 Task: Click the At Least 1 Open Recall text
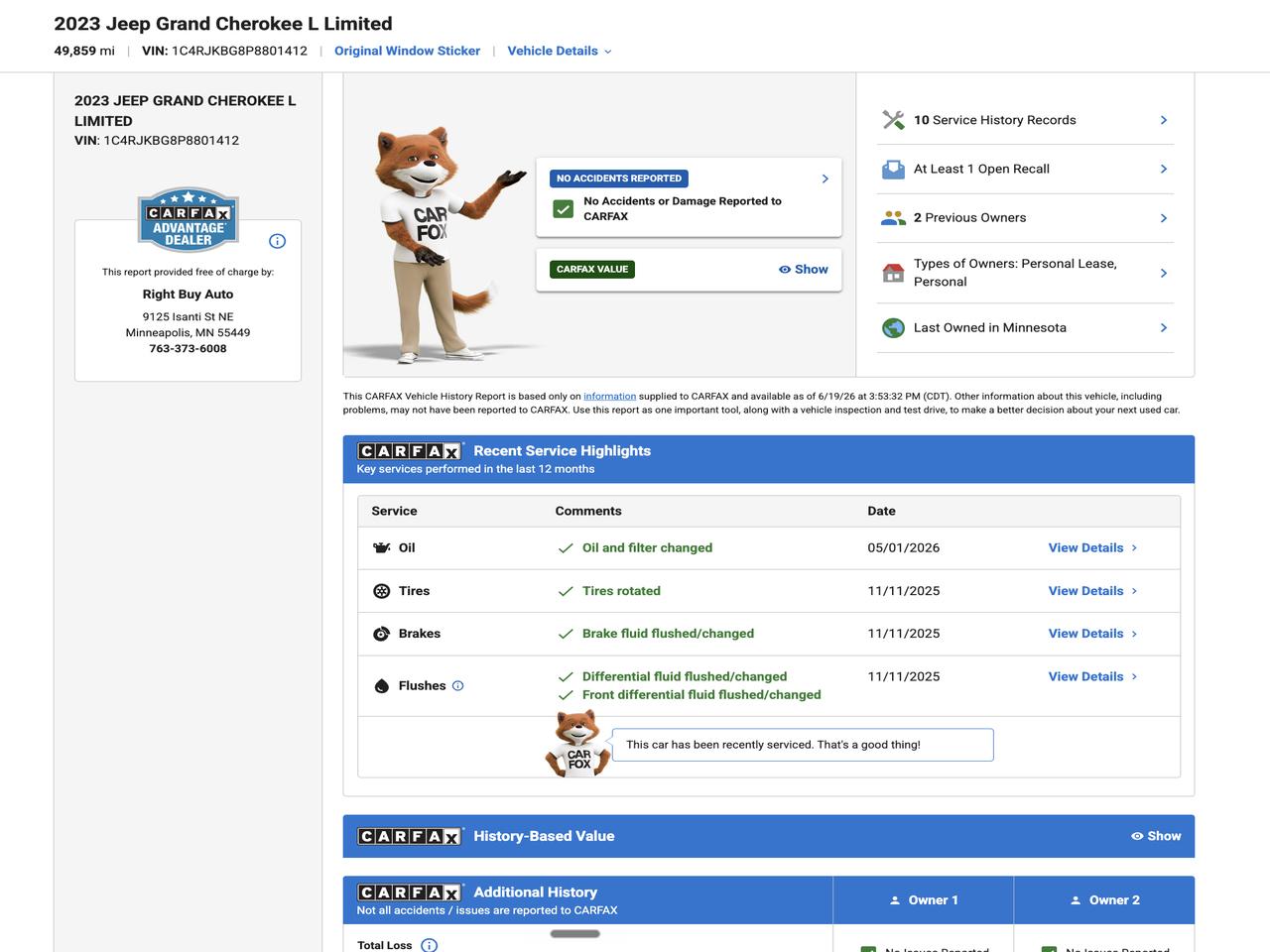(x=981, y=169)
